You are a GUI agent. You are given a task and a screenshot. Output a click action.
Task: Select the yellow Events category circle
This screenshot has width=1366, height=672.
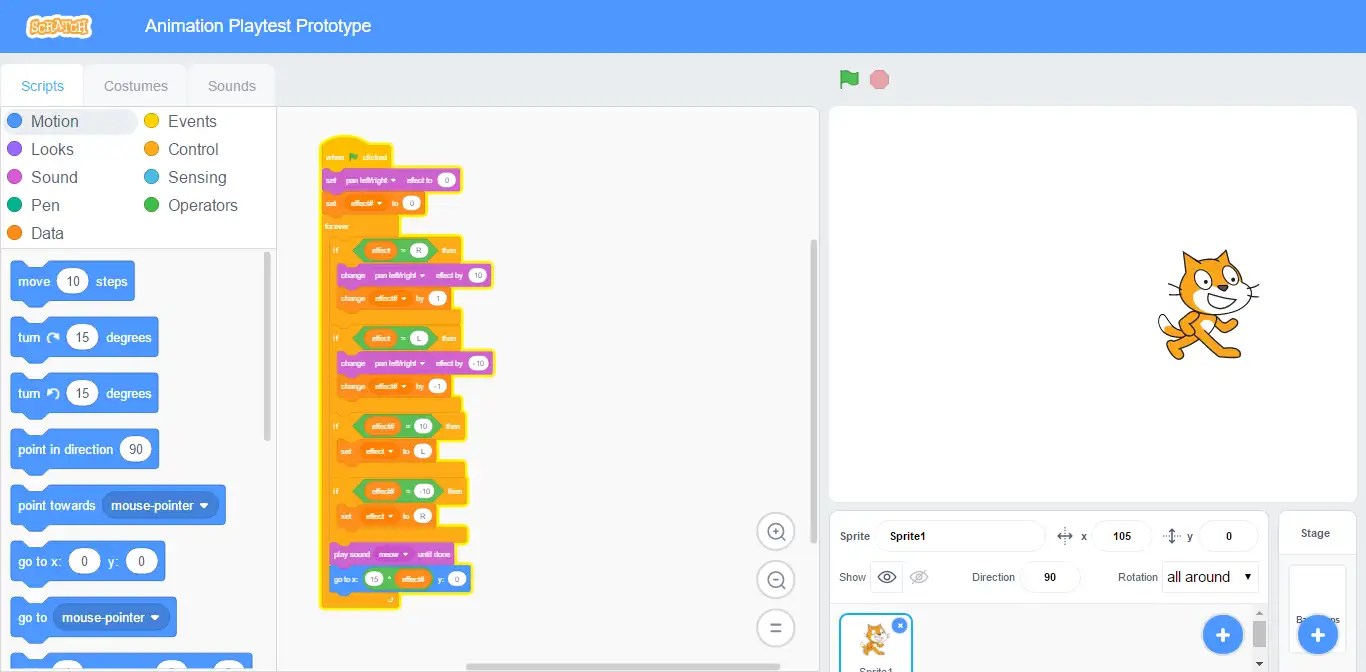tap(151, 121)
